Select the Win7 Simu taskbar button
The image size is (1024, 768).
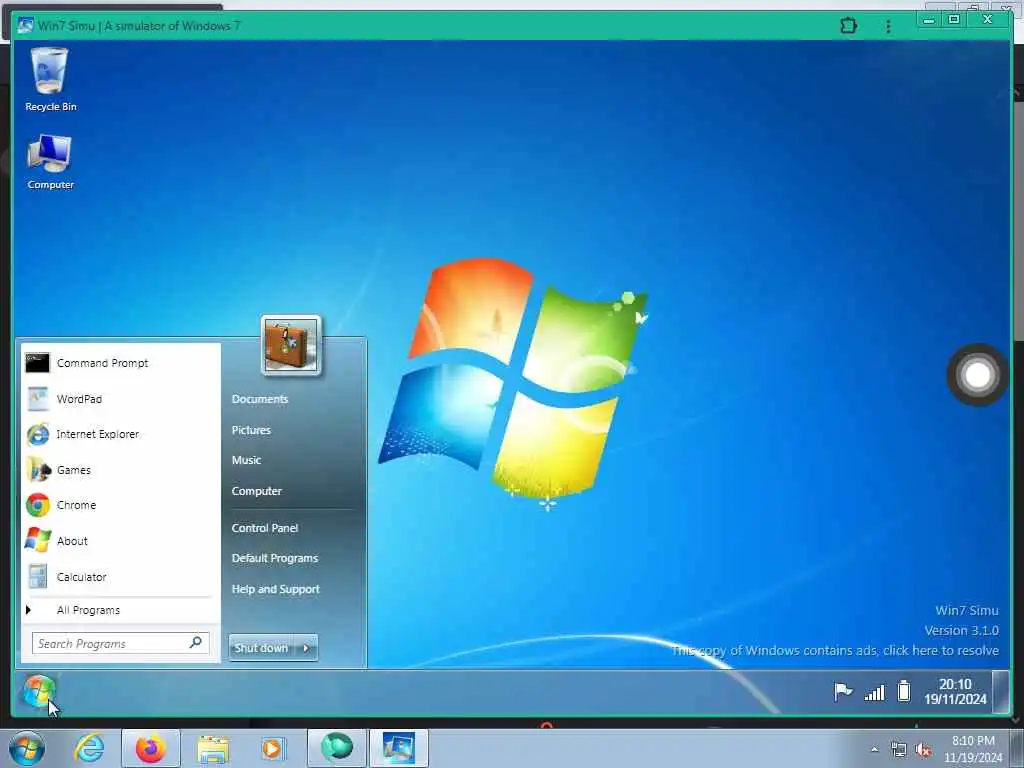click(399, 748)
